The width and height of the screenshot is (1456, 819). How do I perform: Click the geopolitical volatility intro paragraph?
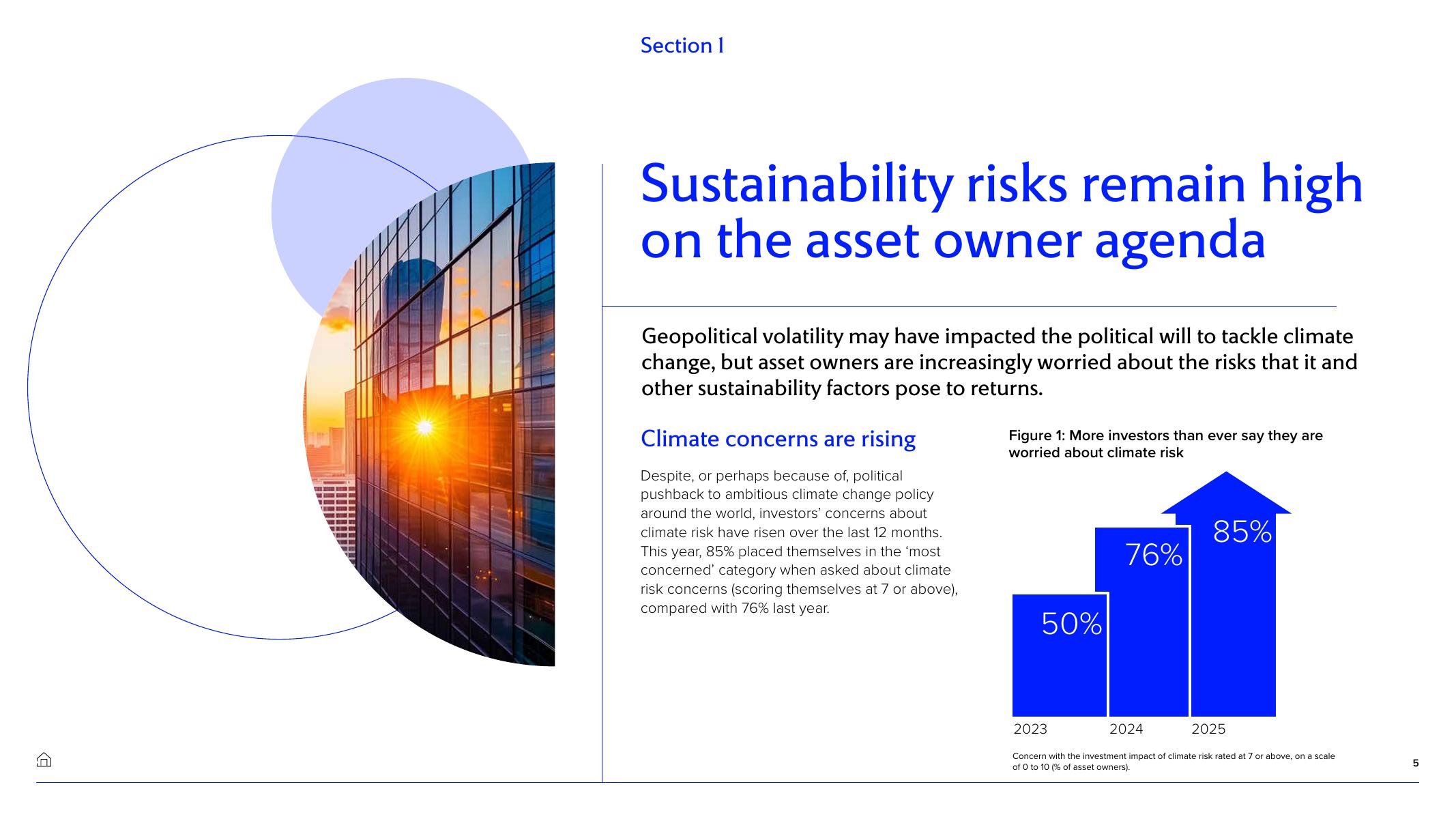click(x=998, y=362)
